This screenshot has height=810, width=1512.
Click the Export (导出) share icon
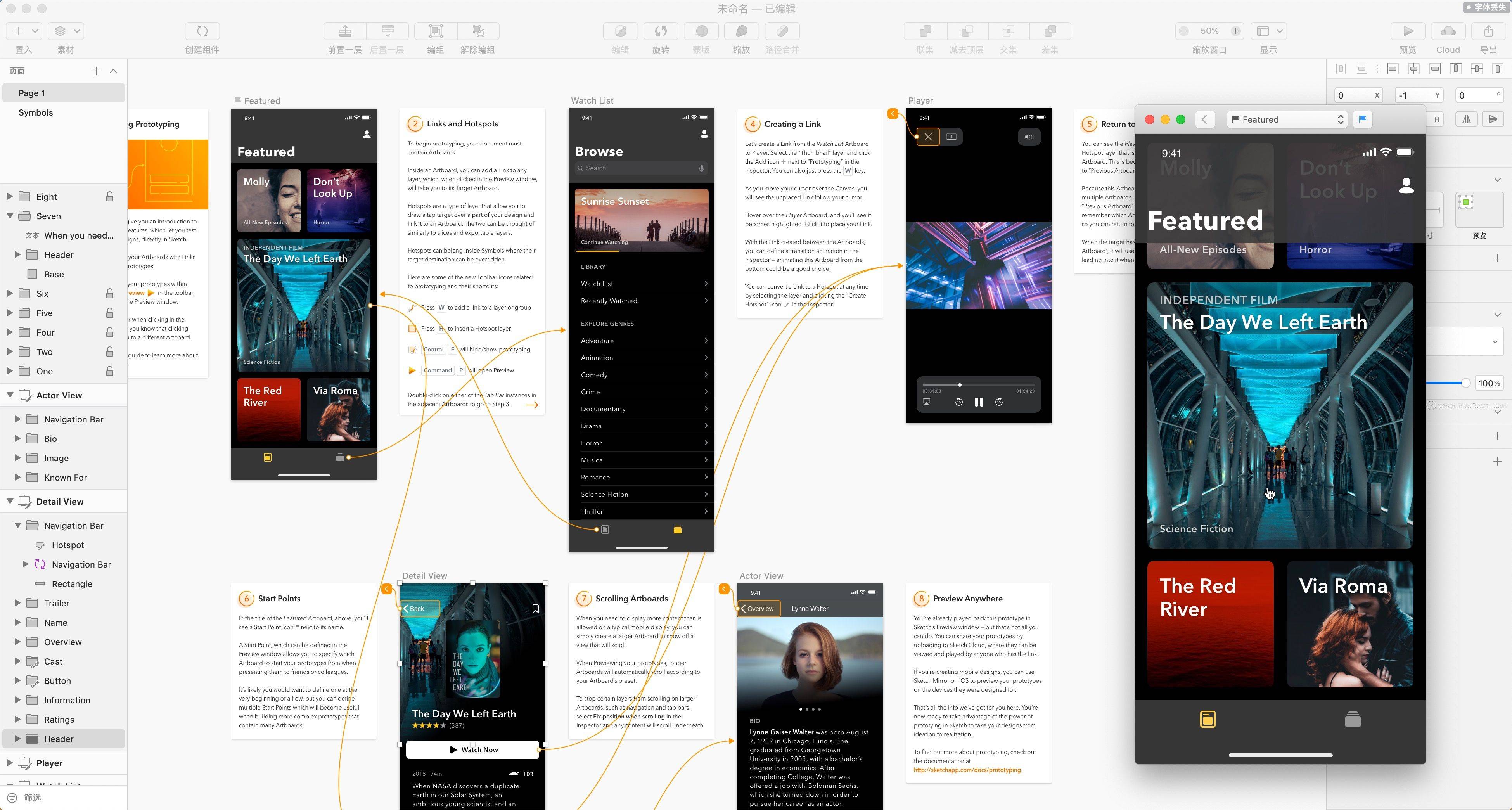pyautogui.click(x=1488, y=31)
